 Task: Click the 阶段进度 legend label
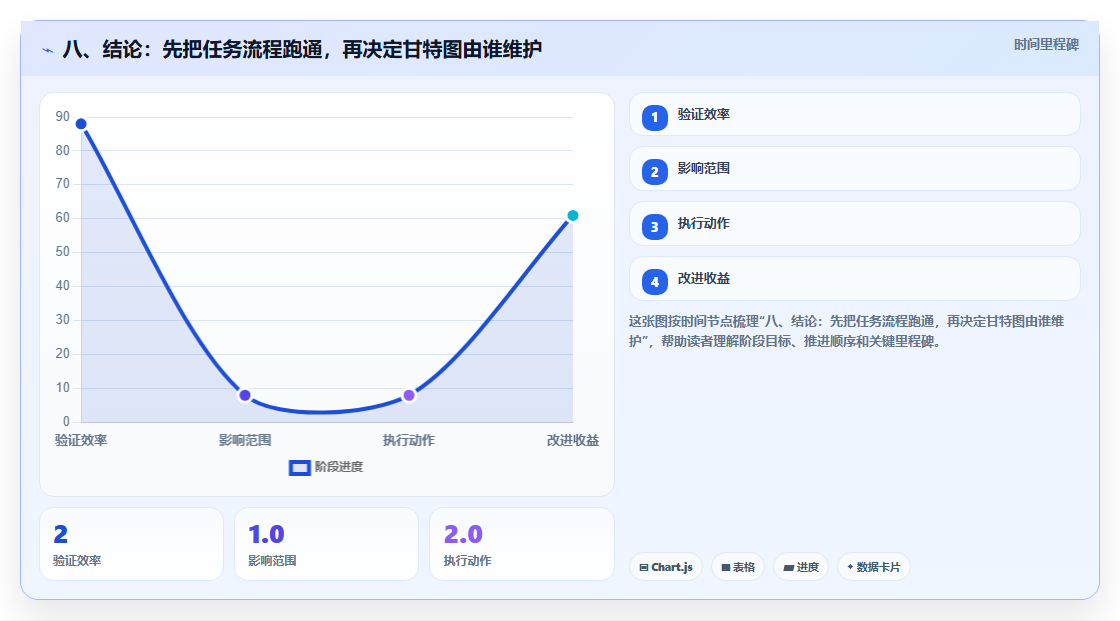click(339, 467)
